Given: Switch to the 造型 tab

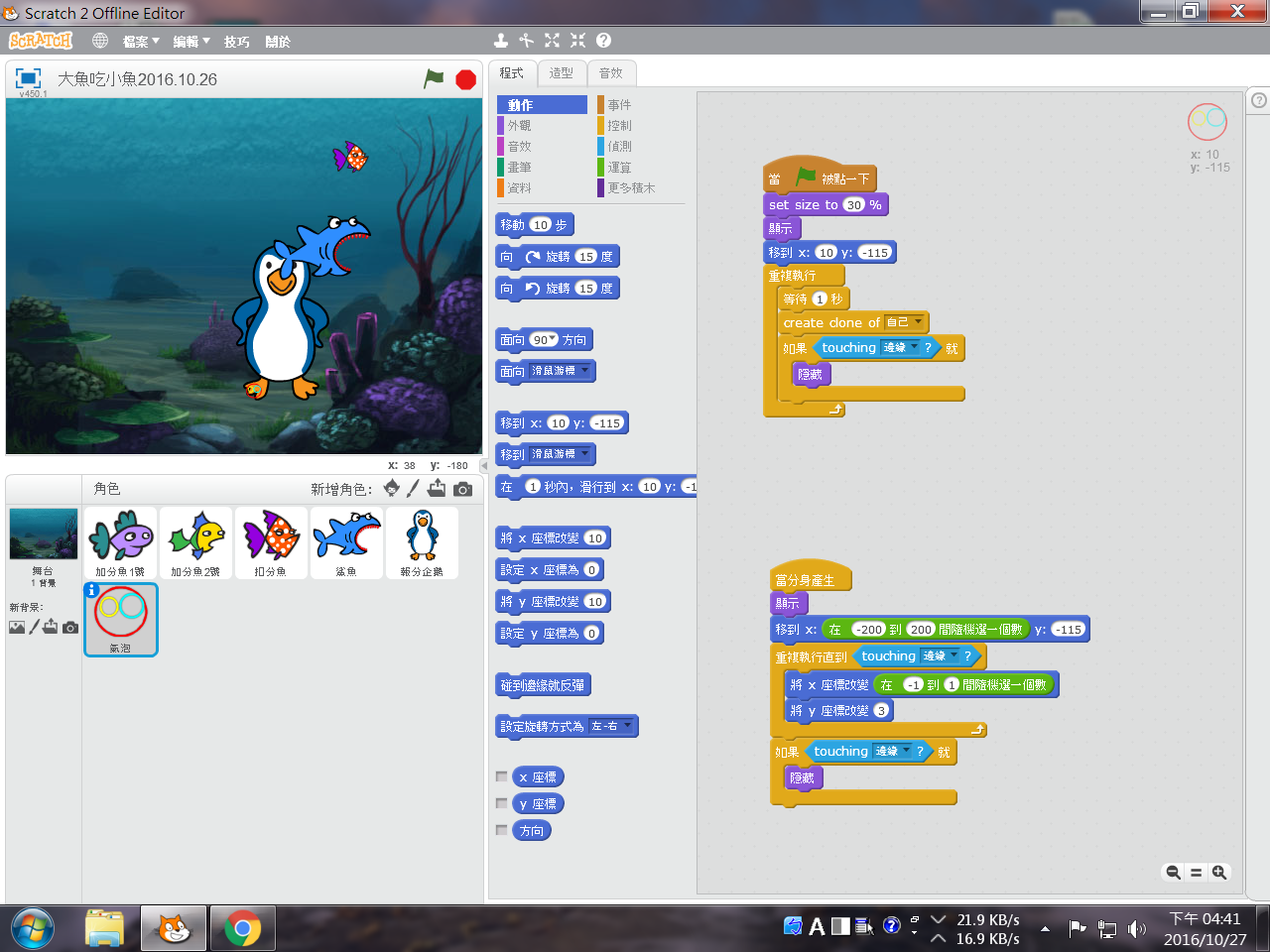Looking at the screenshot, I should tap(562, 73).
